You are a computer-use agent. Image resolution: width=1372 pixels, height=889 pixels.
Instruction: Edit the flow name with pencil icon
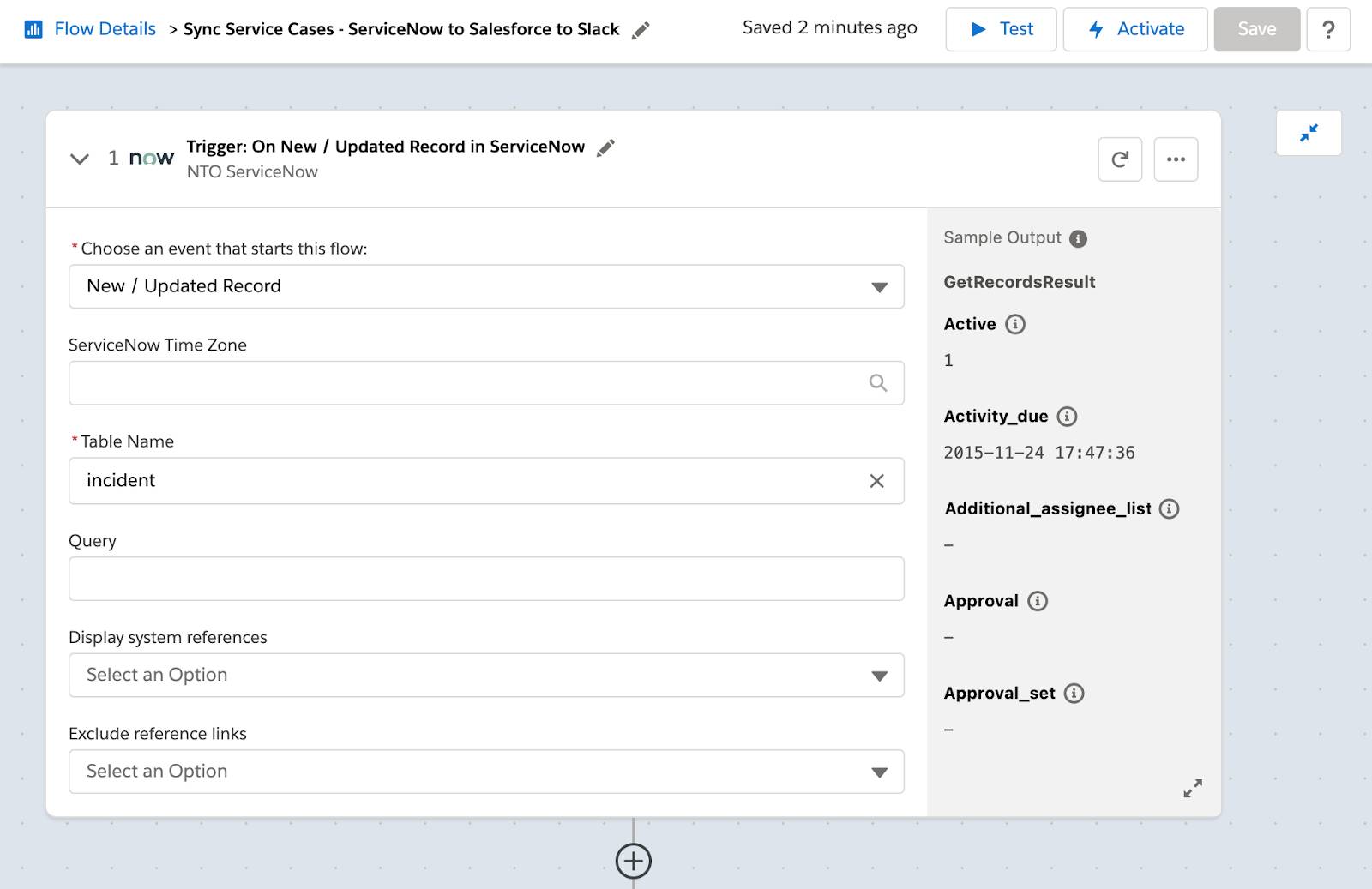coord(641,31)
